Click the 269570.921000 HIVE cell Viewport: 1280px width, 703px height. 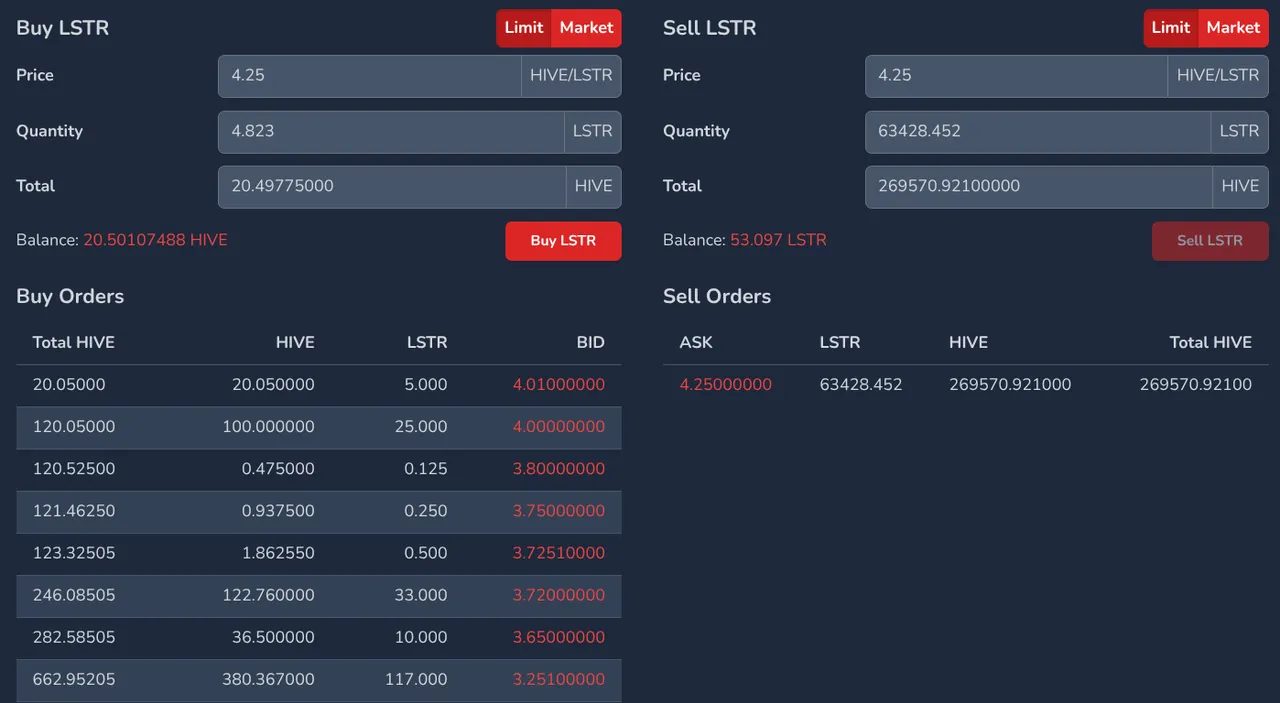[1010, 385]
